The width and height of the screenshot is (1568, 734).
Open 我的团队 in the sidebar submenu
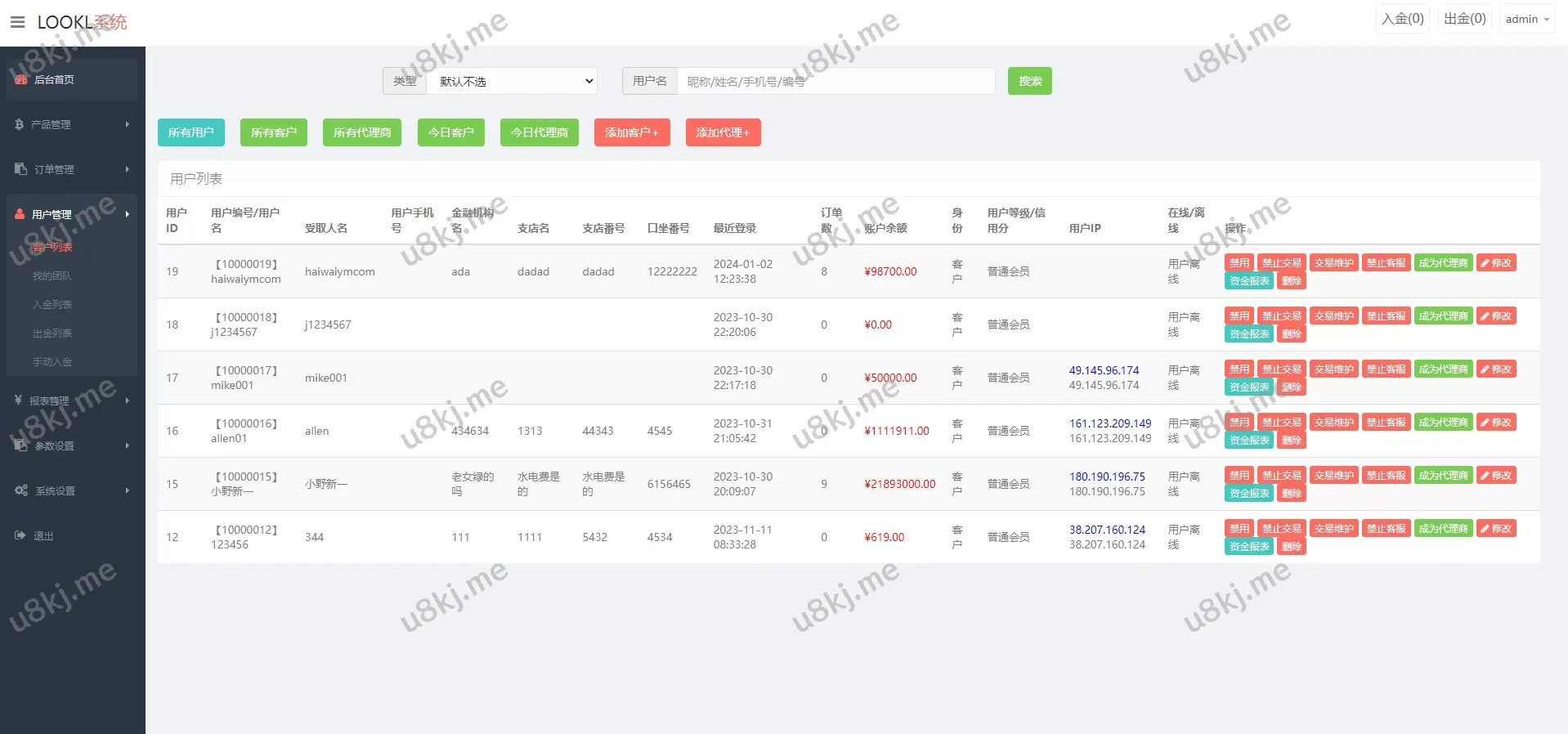52,276
